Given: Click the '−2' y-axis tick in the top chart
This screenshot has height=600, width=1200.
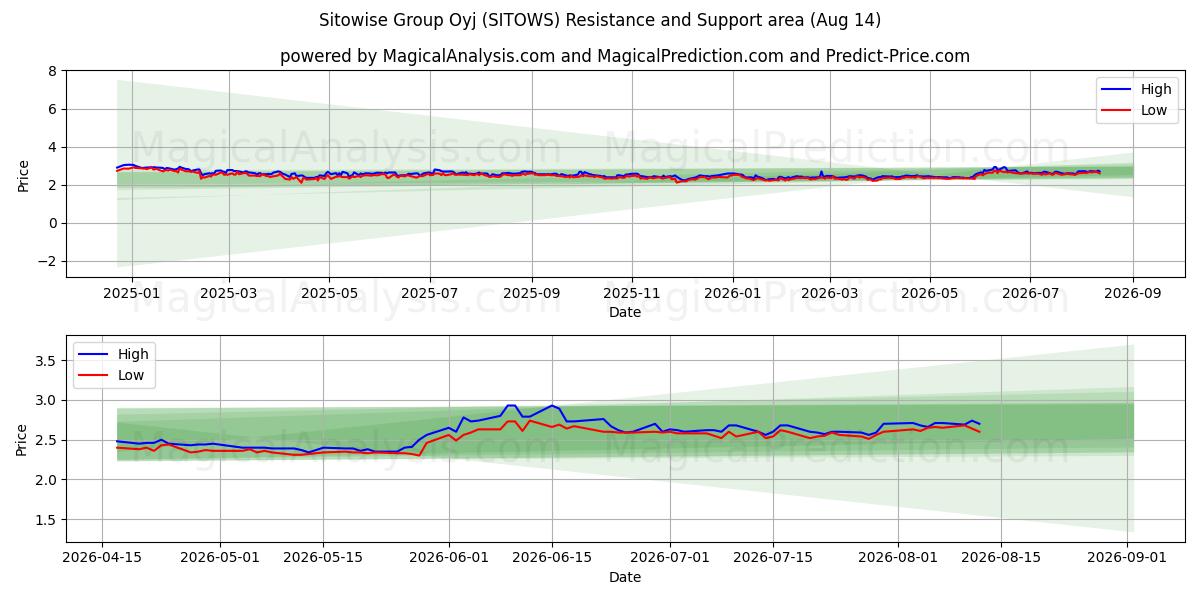Looking at the screenshot, I should (x=48, y=261).
